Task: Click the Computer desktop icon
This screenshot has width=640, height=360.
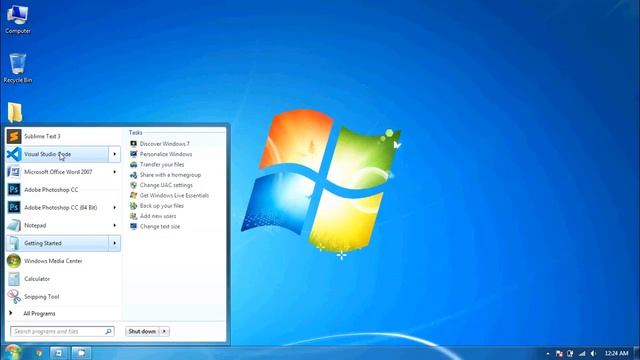Action: click(x=18, y=19)
